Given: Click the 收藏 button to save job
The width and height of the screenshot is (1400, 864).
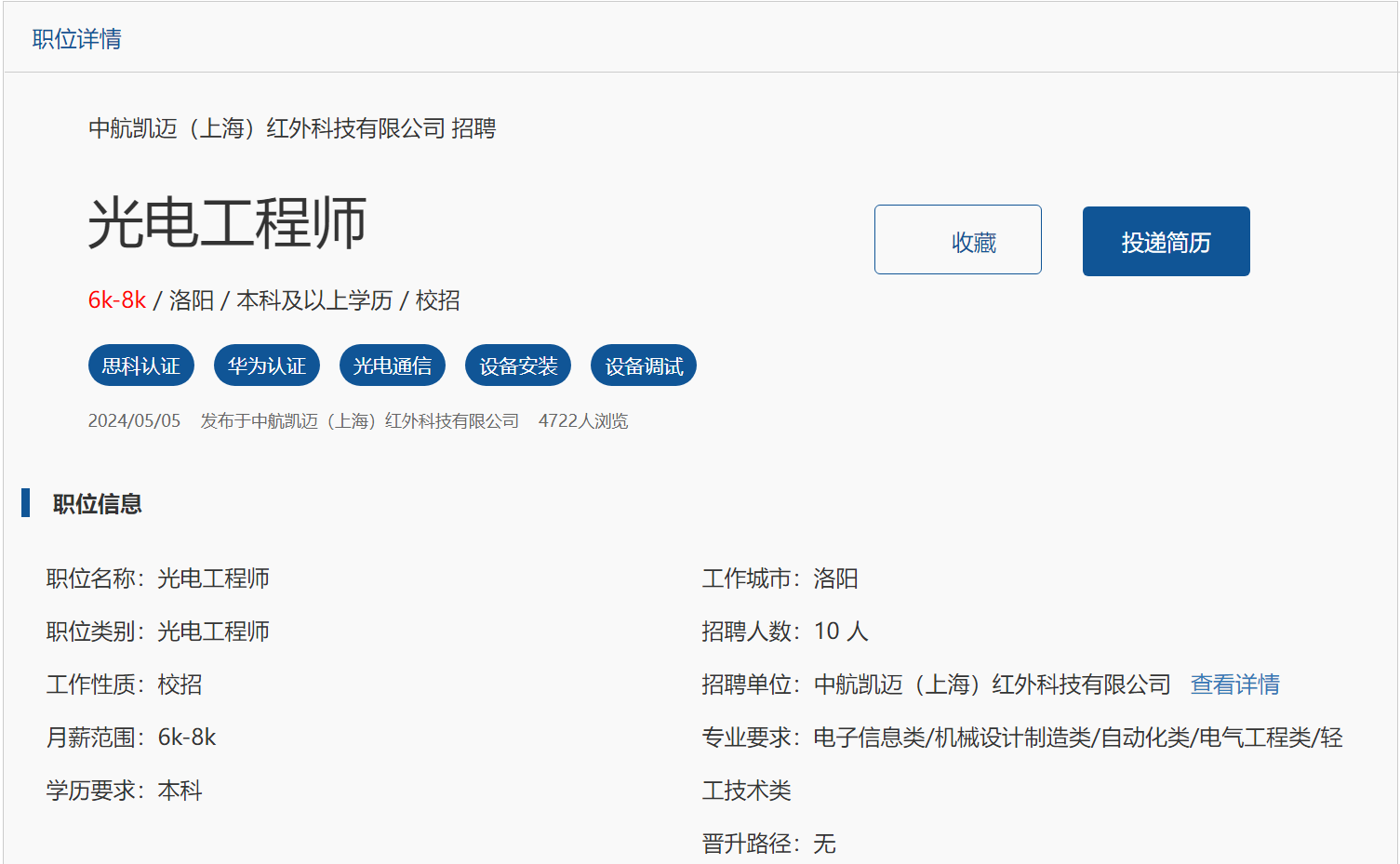Looking at the screenshot, I should [x=957, y=240].
